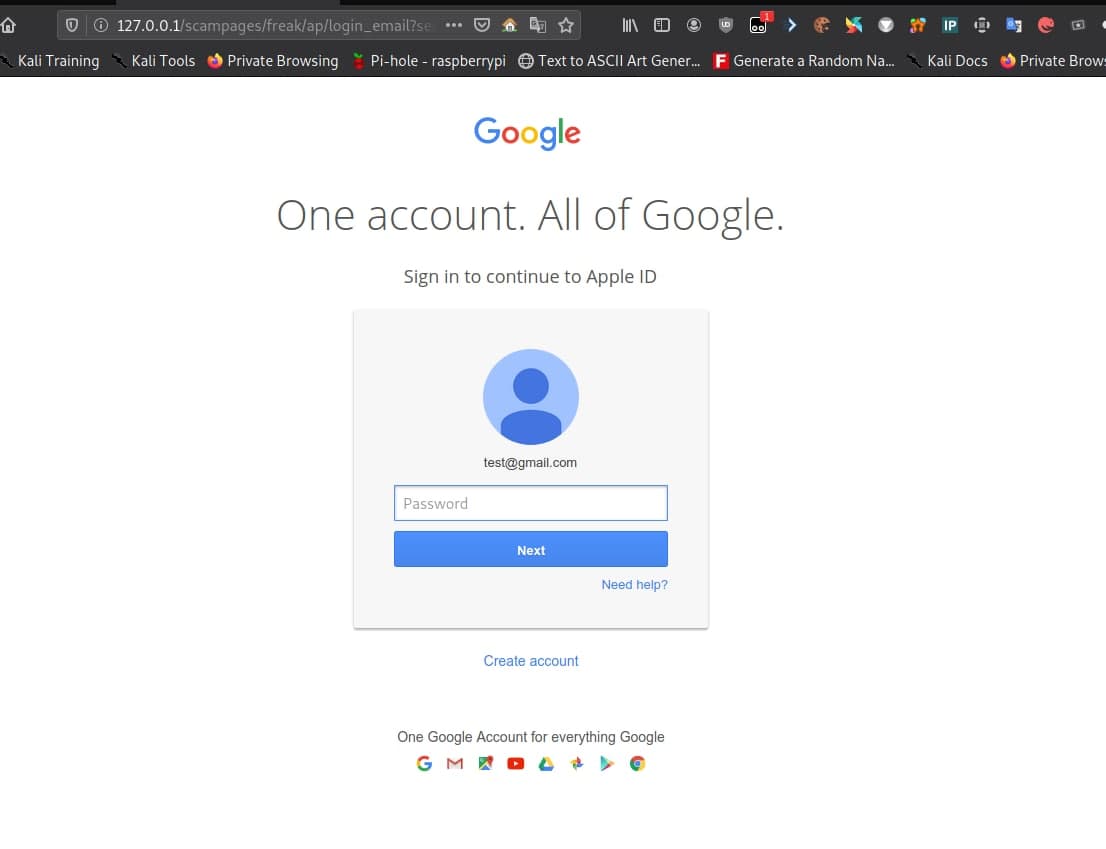Click the Pocket save icon in address bar
1106x849 pixels.
pos(481,25)
